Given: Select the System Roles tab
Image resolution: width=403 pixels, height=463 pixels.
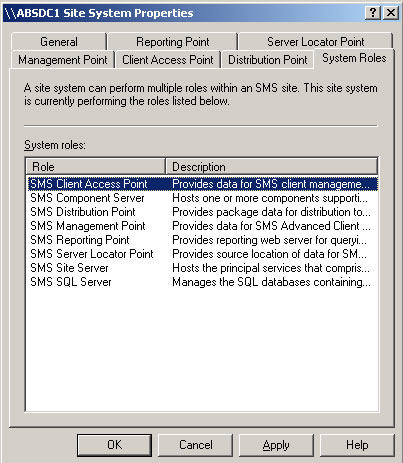Looking at the screenshot, I should pyautogui.click(x=354, y=58).
